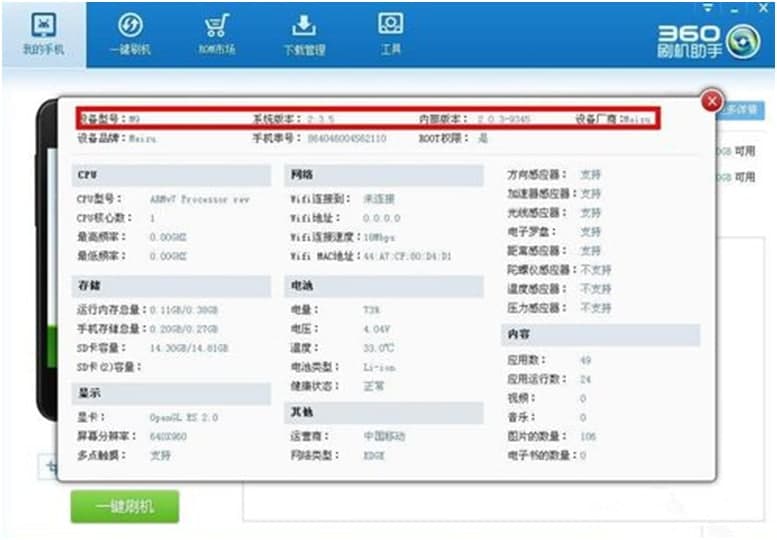
Task: Click the CPU核心数 label
Action: tap(105, 218)
